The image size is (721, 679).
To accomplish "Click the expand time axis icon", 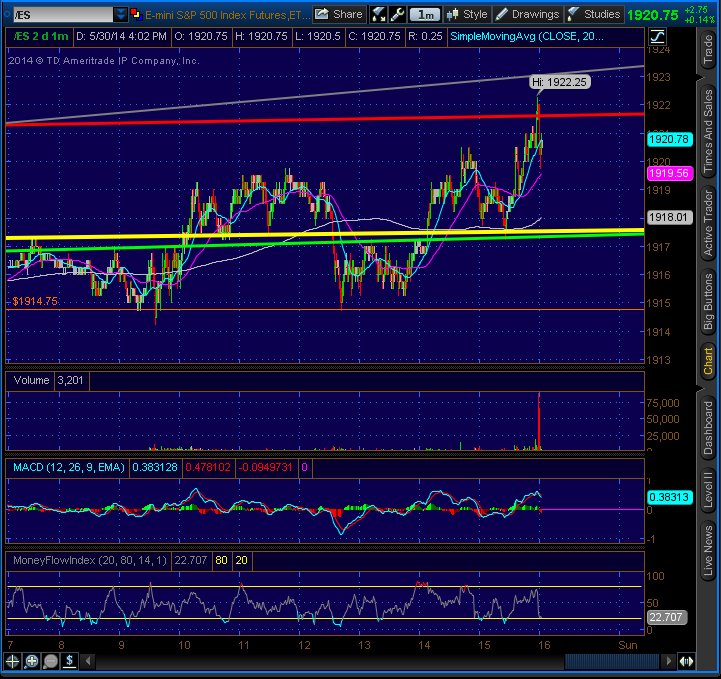I will (x=687, y=662).
